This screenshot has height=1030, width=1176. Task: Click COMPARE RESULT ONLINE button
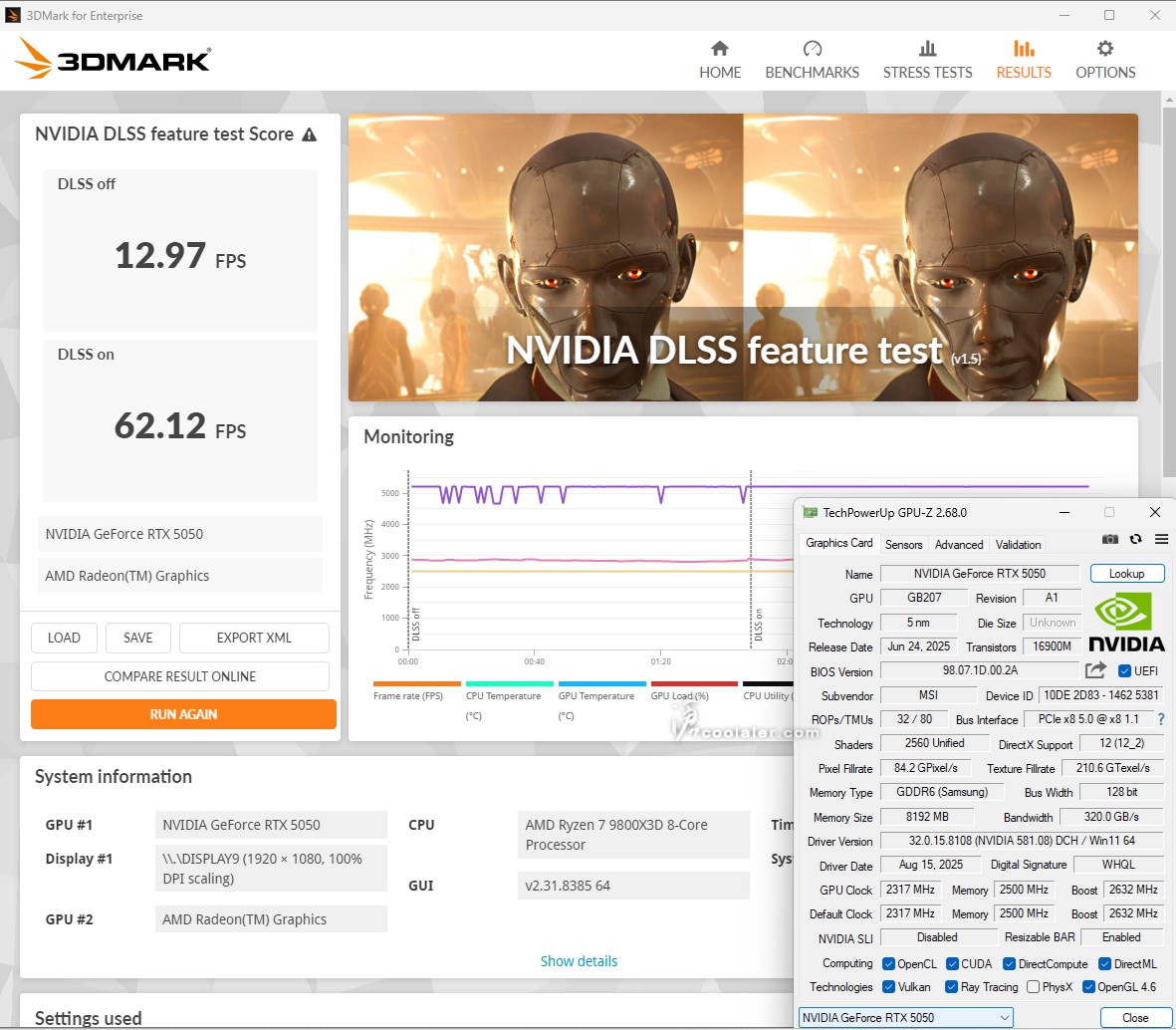(180, 676)
